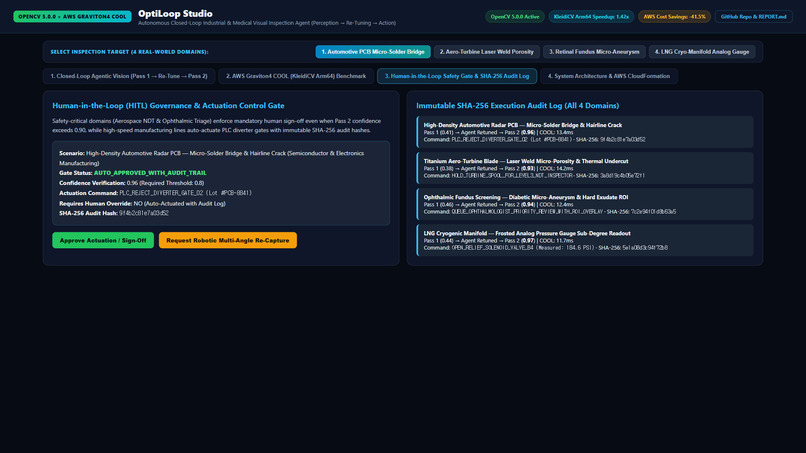Image resolution: width=806 pixels, height=453 pixels.
Task: Click OPENCV 5.0.0 + AWS GRAVITON4 COOL badge
Action: pos(72,16)
